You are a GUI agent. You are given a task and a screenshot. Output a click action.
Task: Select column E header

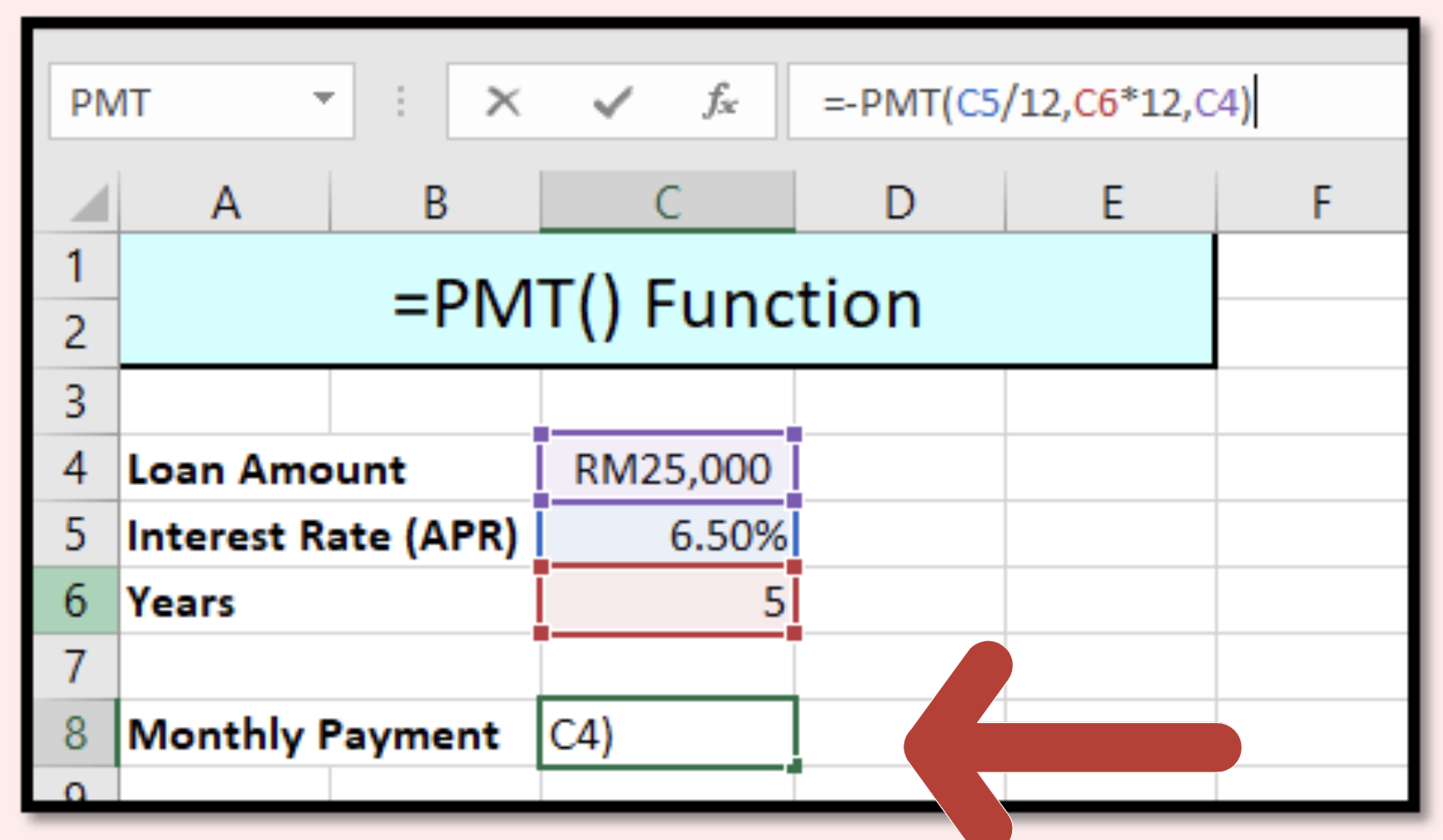pyautogui.click(x=1111, y=202)
